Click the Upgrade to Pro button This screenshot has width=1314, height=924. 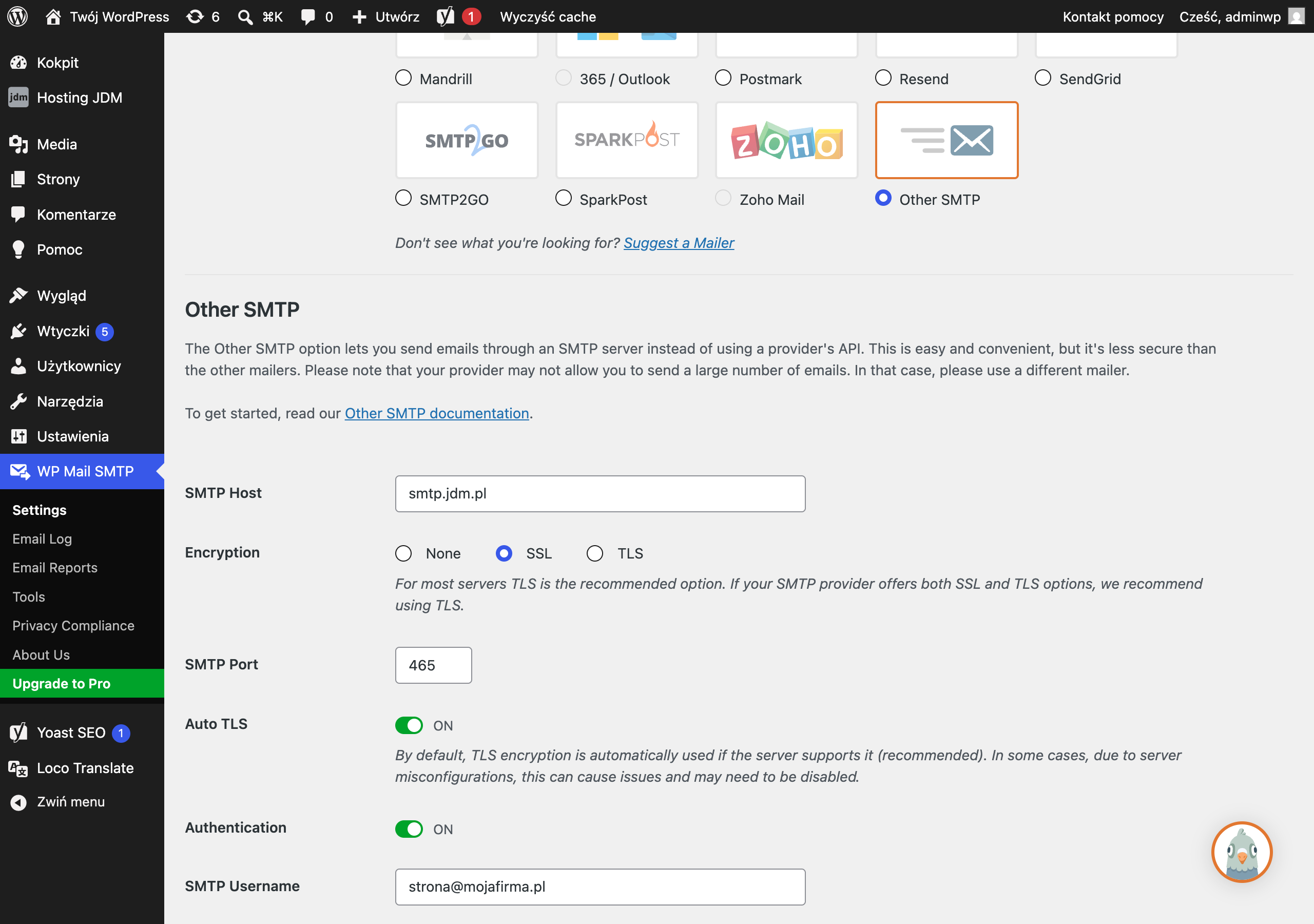pos(82,684)
